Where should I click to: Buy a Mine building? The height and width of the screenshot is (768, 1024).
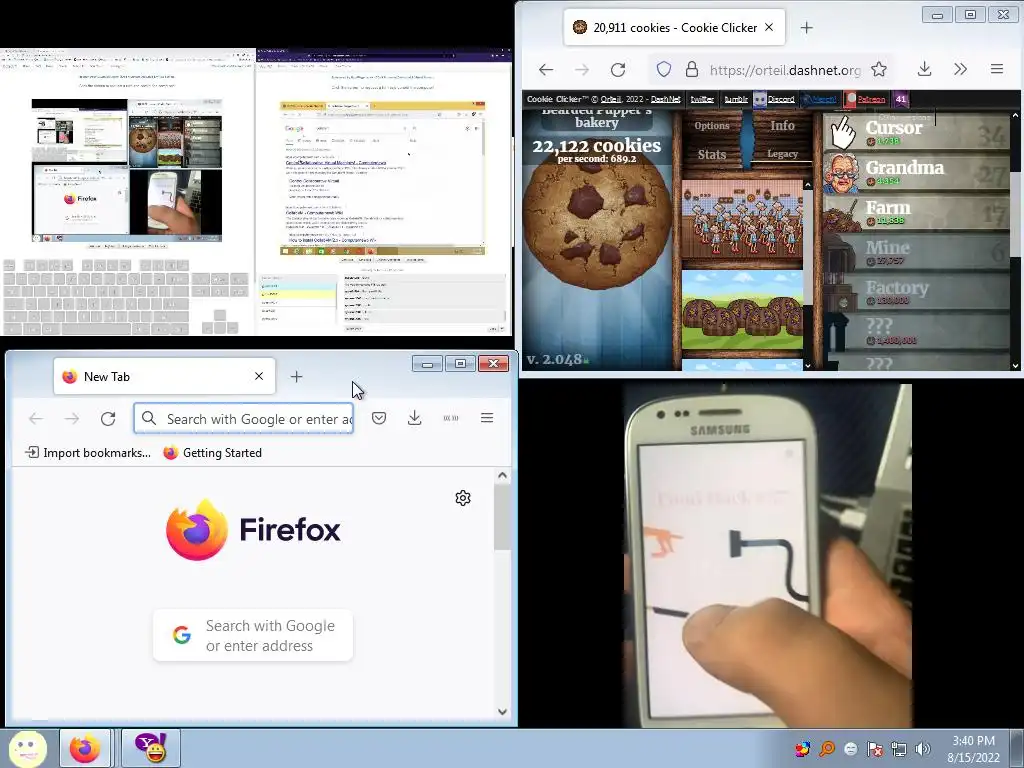click(x=916, y=252)
